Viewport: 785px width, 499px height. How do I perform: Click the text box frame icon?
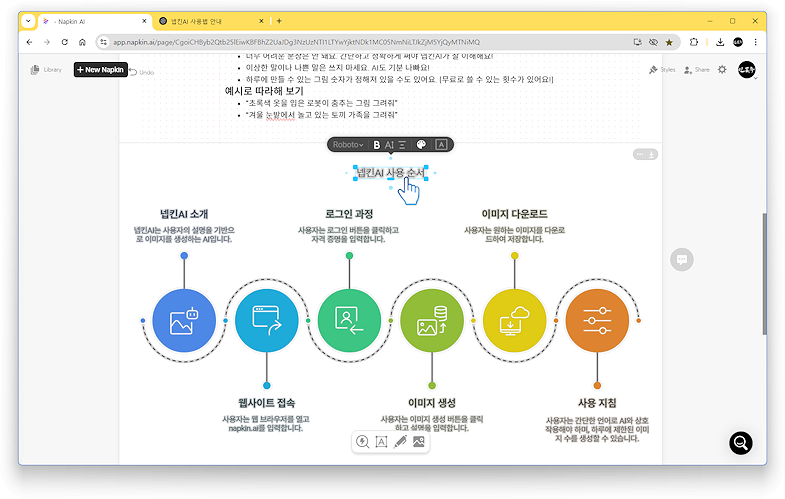441,145
